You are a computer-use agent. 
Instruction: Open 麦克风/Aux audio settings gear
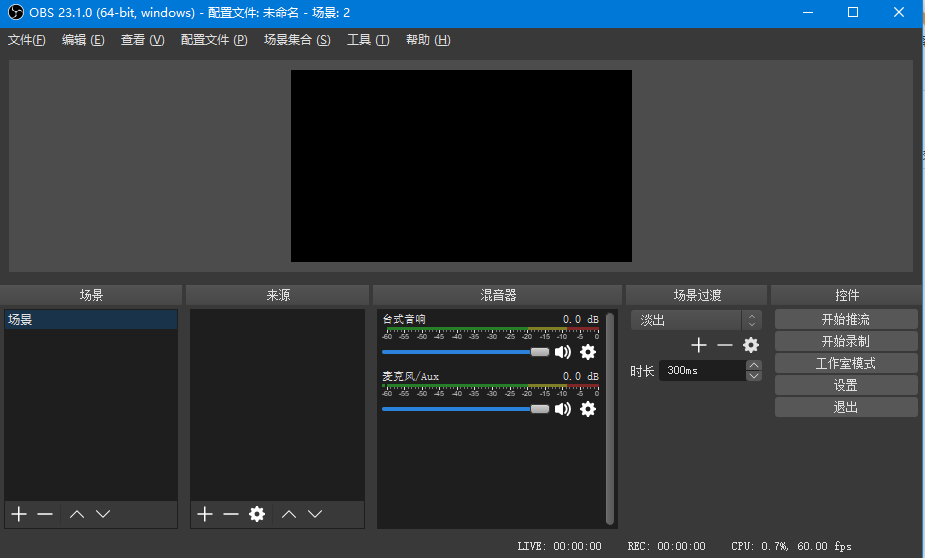pos(588,409)
